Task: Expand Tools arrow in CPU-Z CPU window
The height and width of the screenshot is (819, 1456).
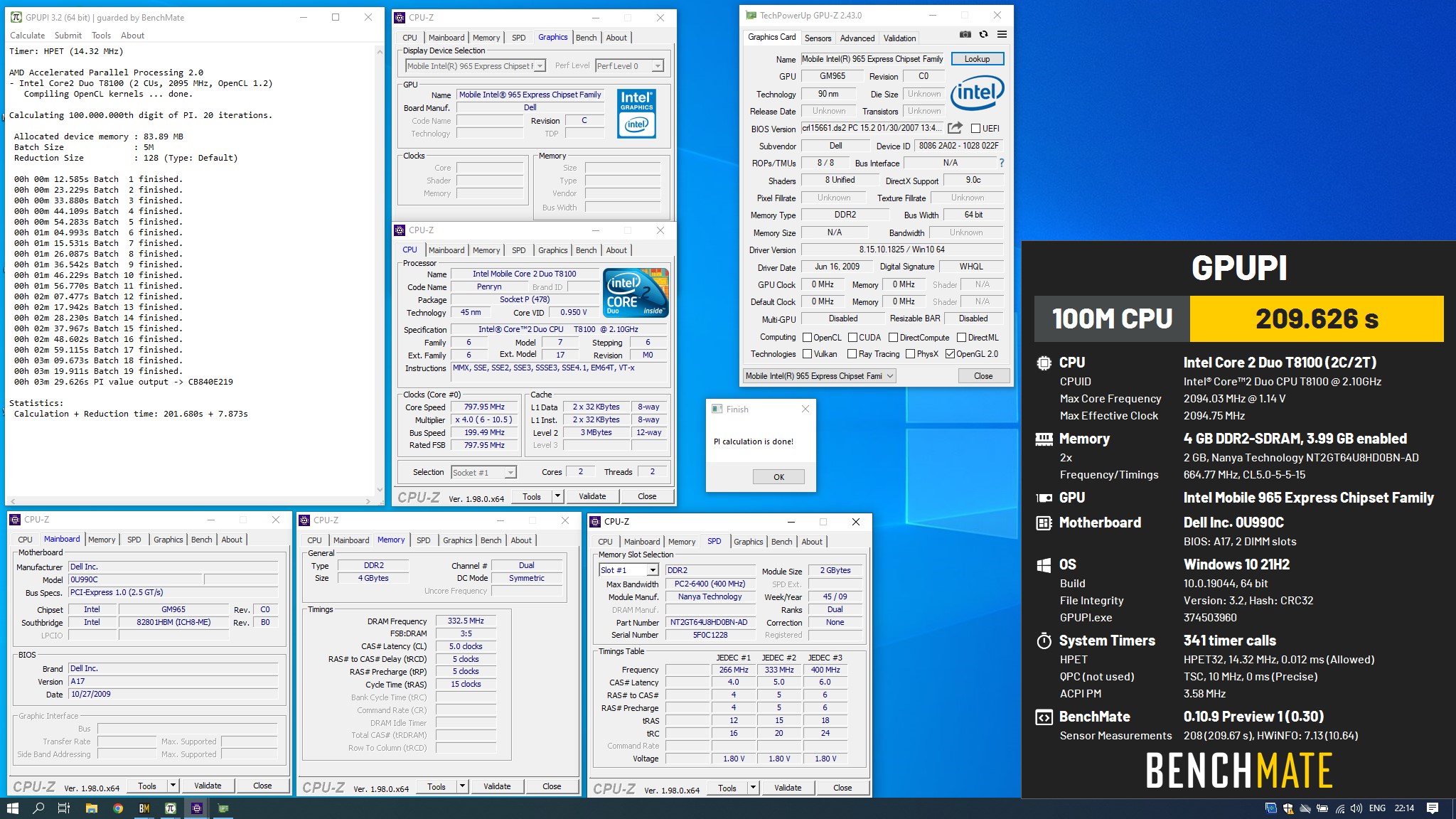Action: click(557, 496)
